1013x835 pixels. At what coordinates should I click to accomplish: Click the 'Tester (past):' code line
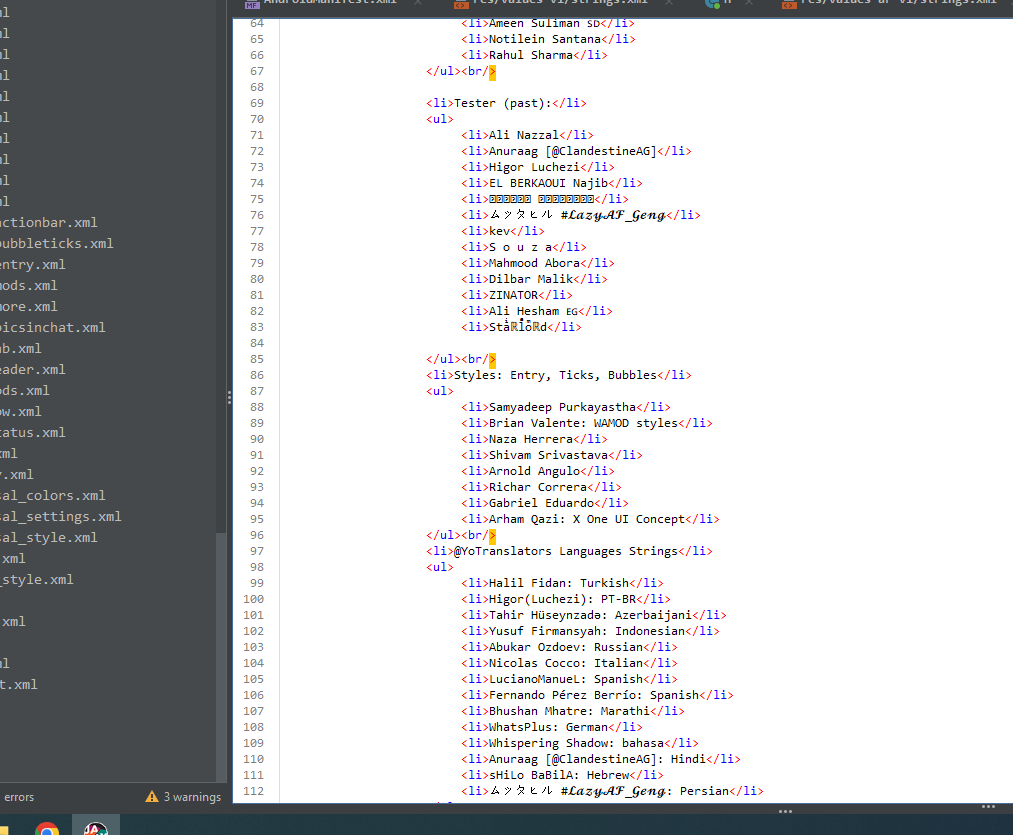[506, 103]
